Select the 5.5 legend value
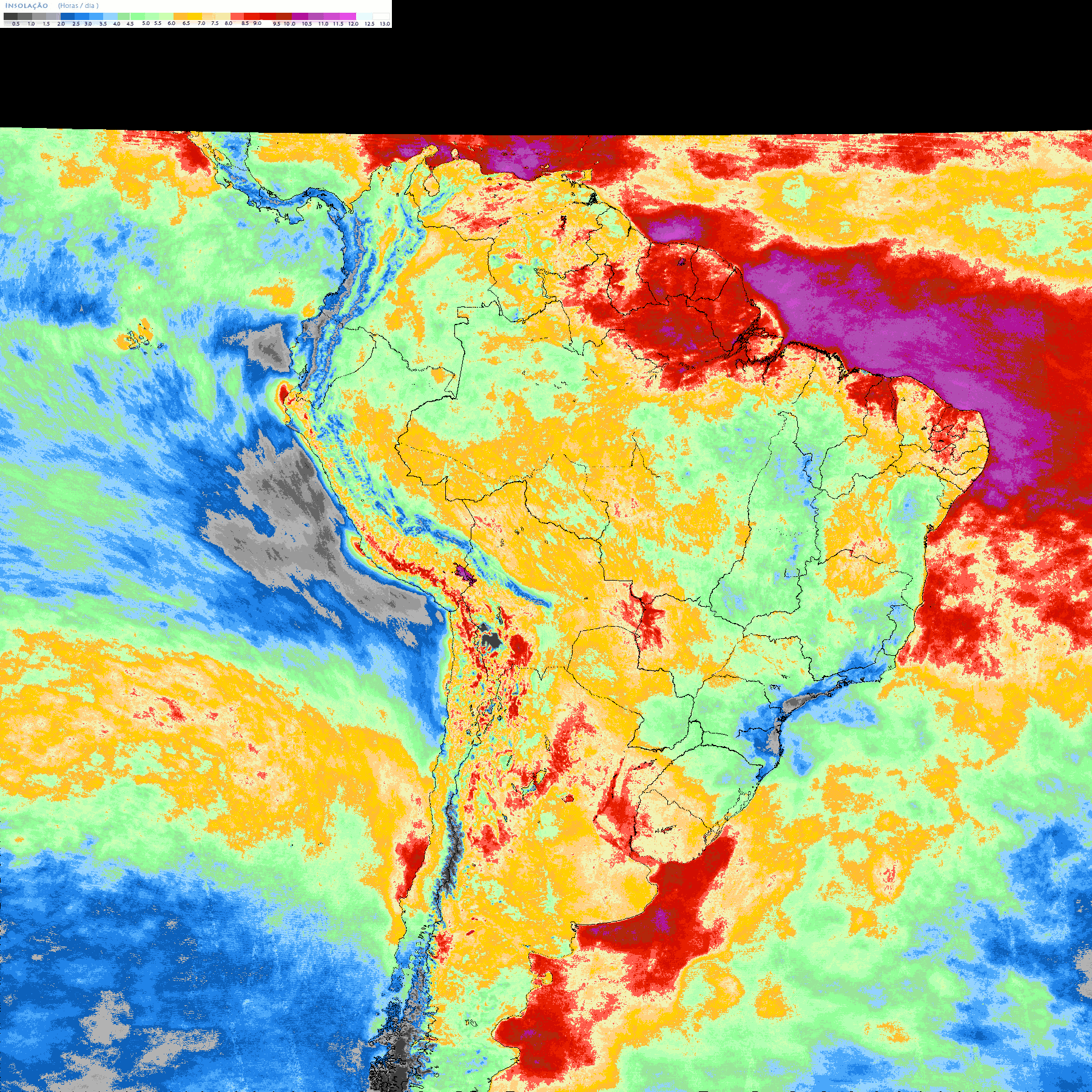Image resolution: width=1092 pixels, height=1092 pixels. click(158, 23)
